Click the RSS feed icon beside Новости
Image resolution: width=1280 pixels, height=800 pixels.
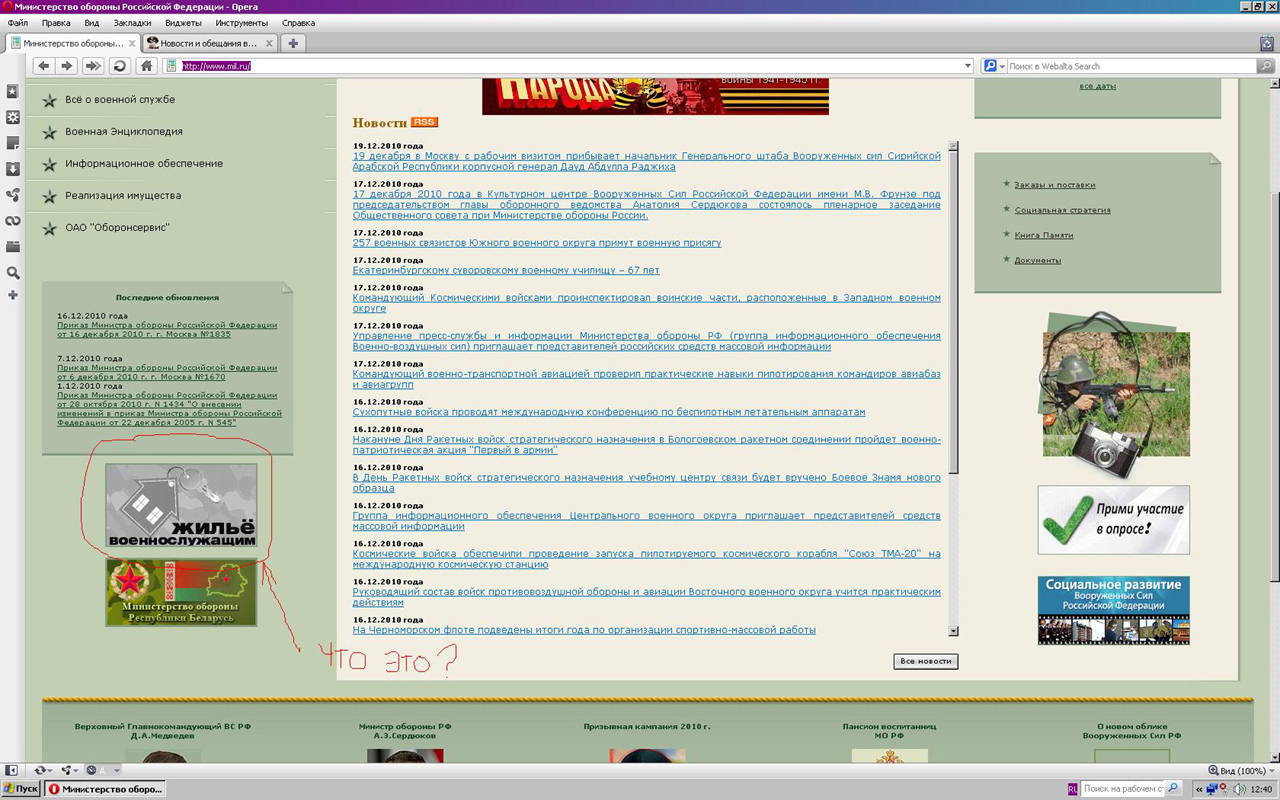tap(424, 122)
